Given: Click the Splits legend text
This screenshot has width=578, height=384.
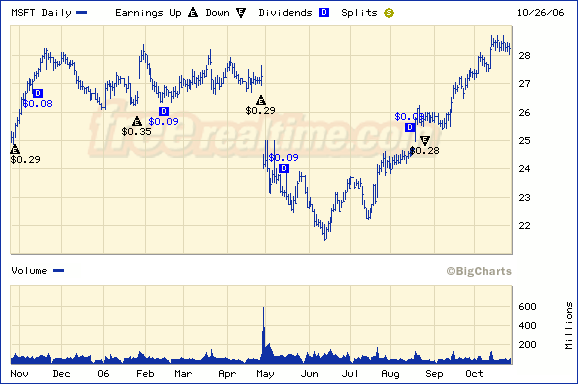Looking at the screenshot, I should pyautogui.click(x=359, y=13).
